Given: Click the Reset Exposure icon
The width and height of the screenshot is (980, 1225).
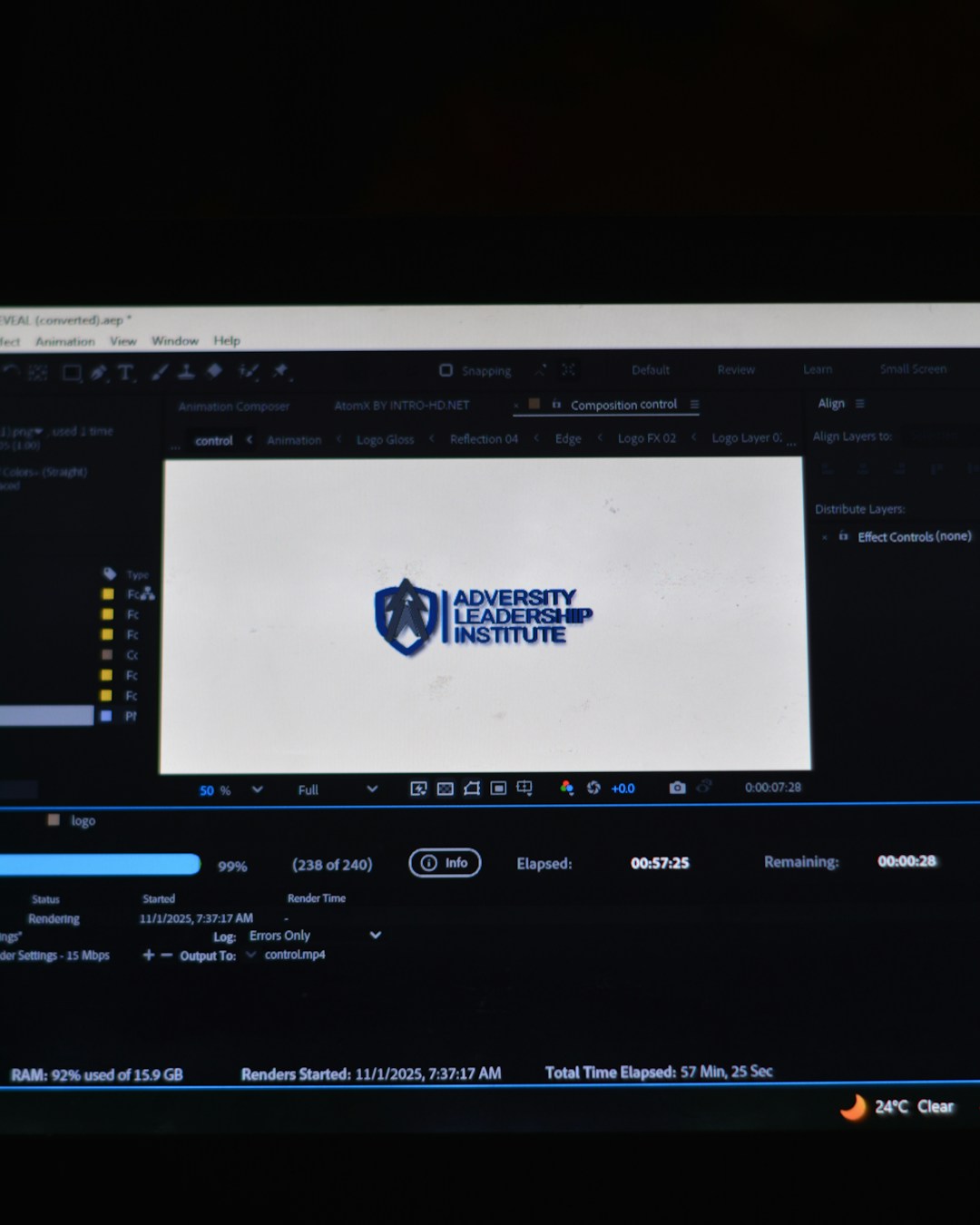Looking at the screenshot, I should click(593, 788).
